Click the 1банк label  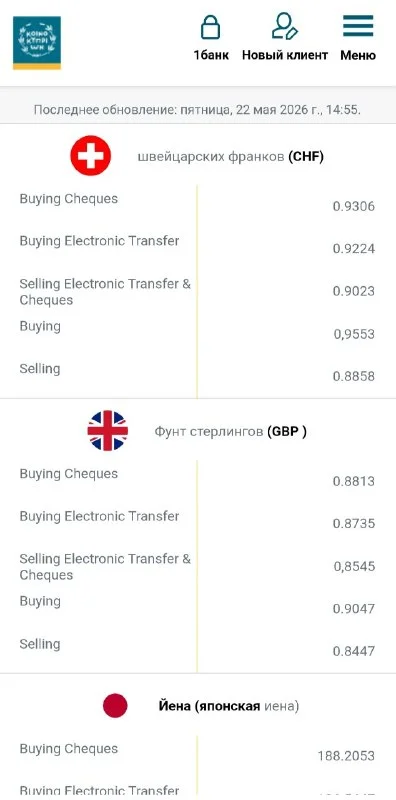(x=211, y=55)
